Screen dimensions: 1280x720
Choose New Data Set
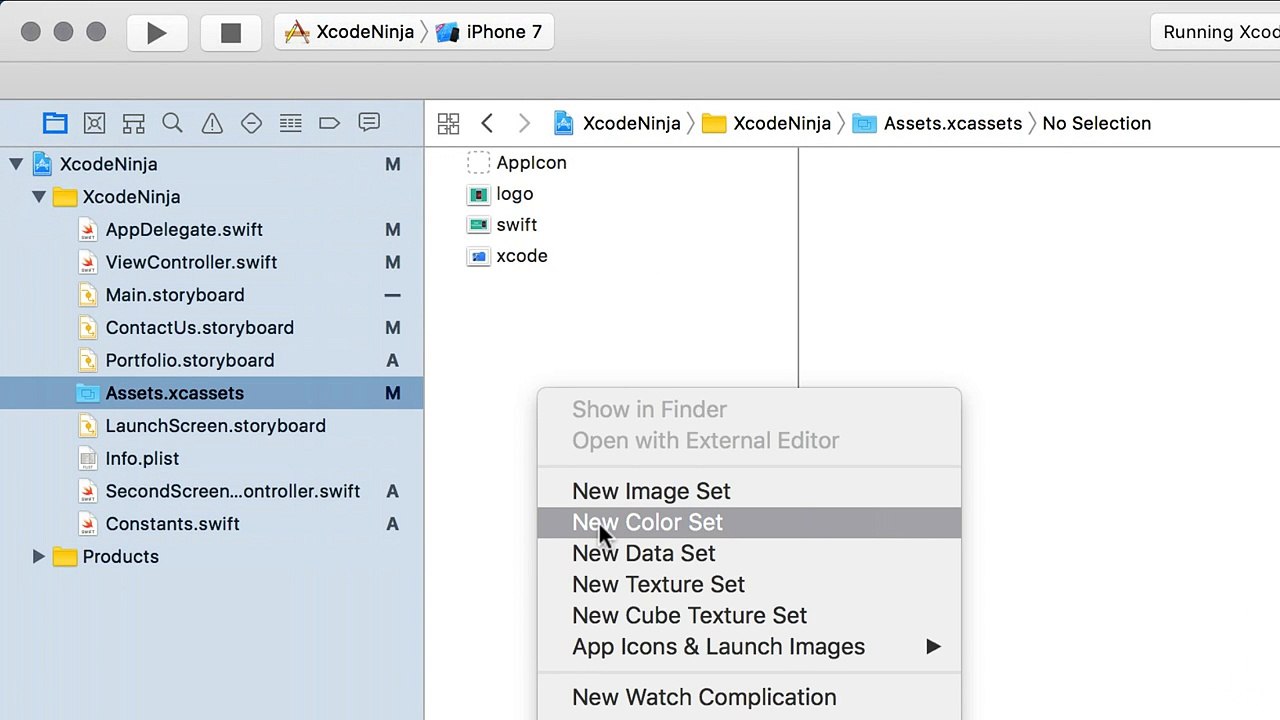(x=749, y=553)
